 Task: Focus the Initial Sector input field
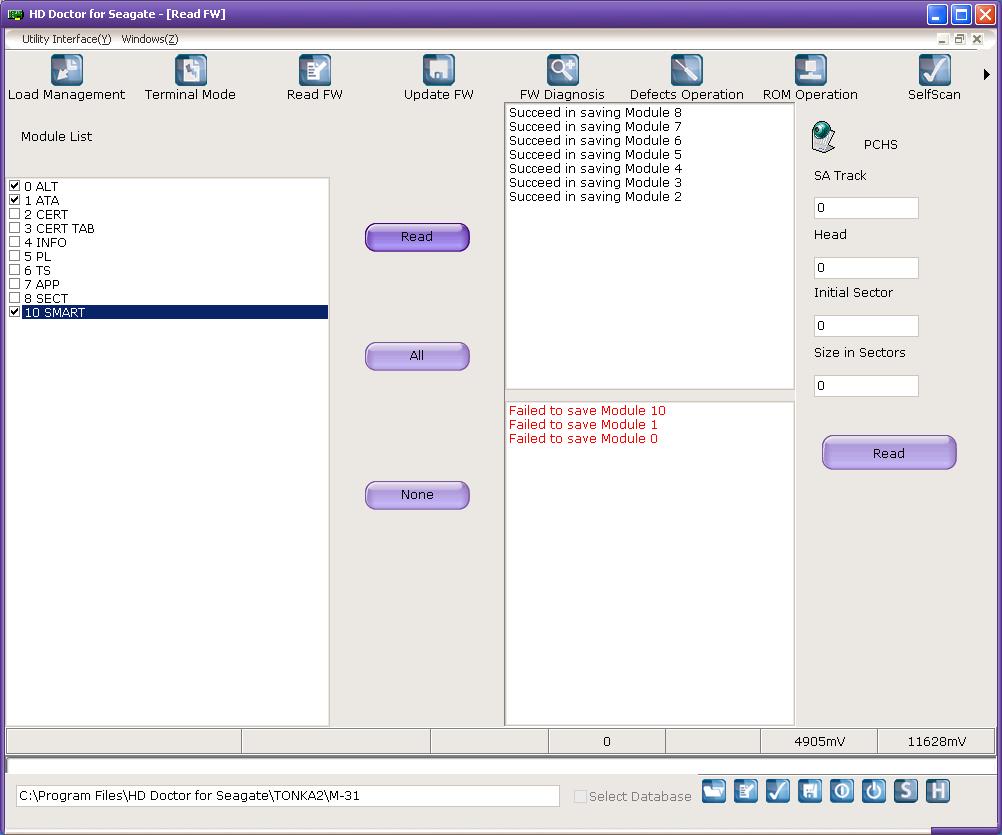click(866, 326)
